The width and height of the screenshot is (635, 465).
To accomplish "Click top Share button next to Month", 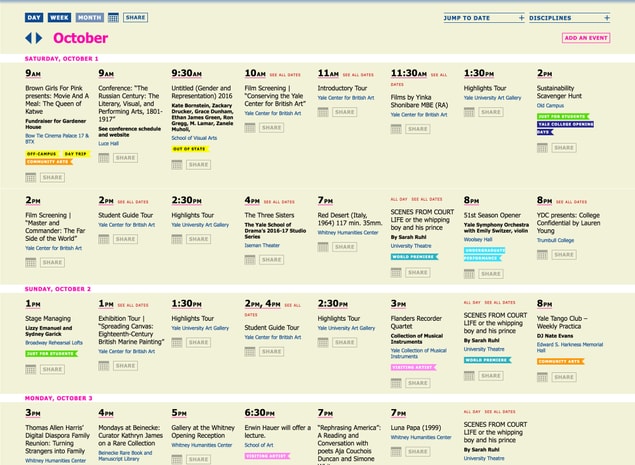I will (x=135, y=18).
